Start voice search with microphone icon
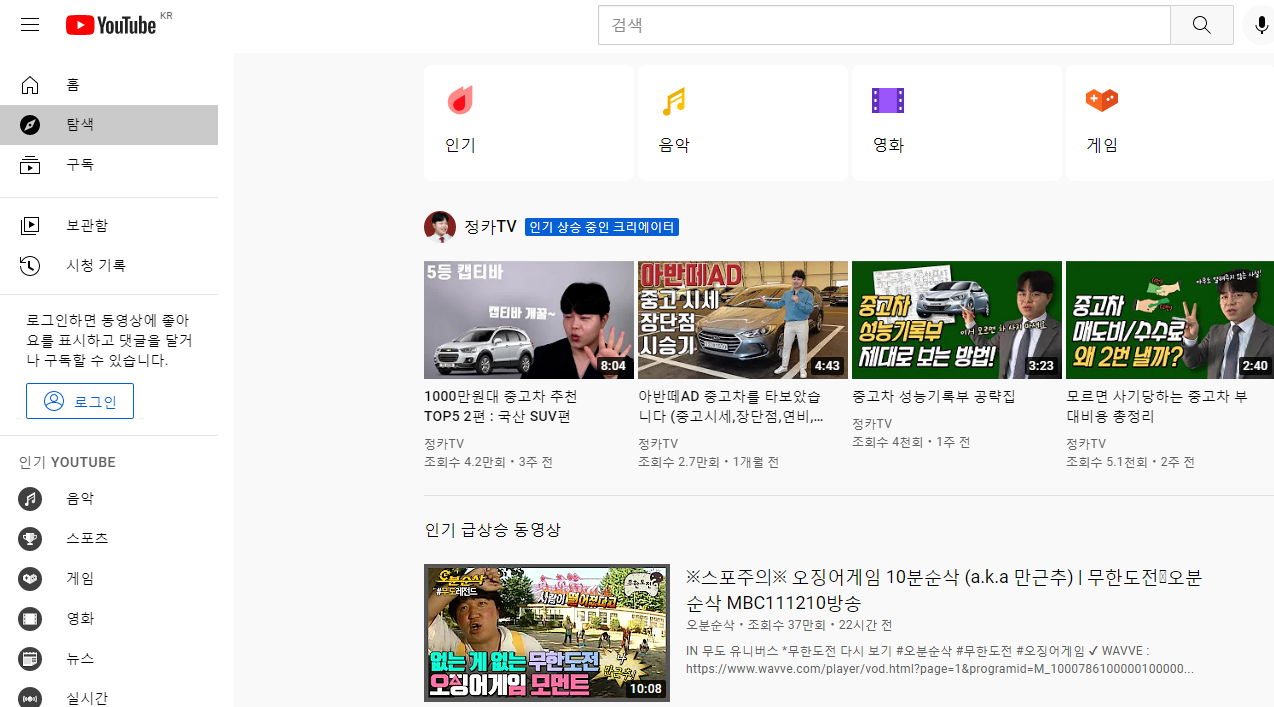The image size is (1274, 707). point(1261,25)
